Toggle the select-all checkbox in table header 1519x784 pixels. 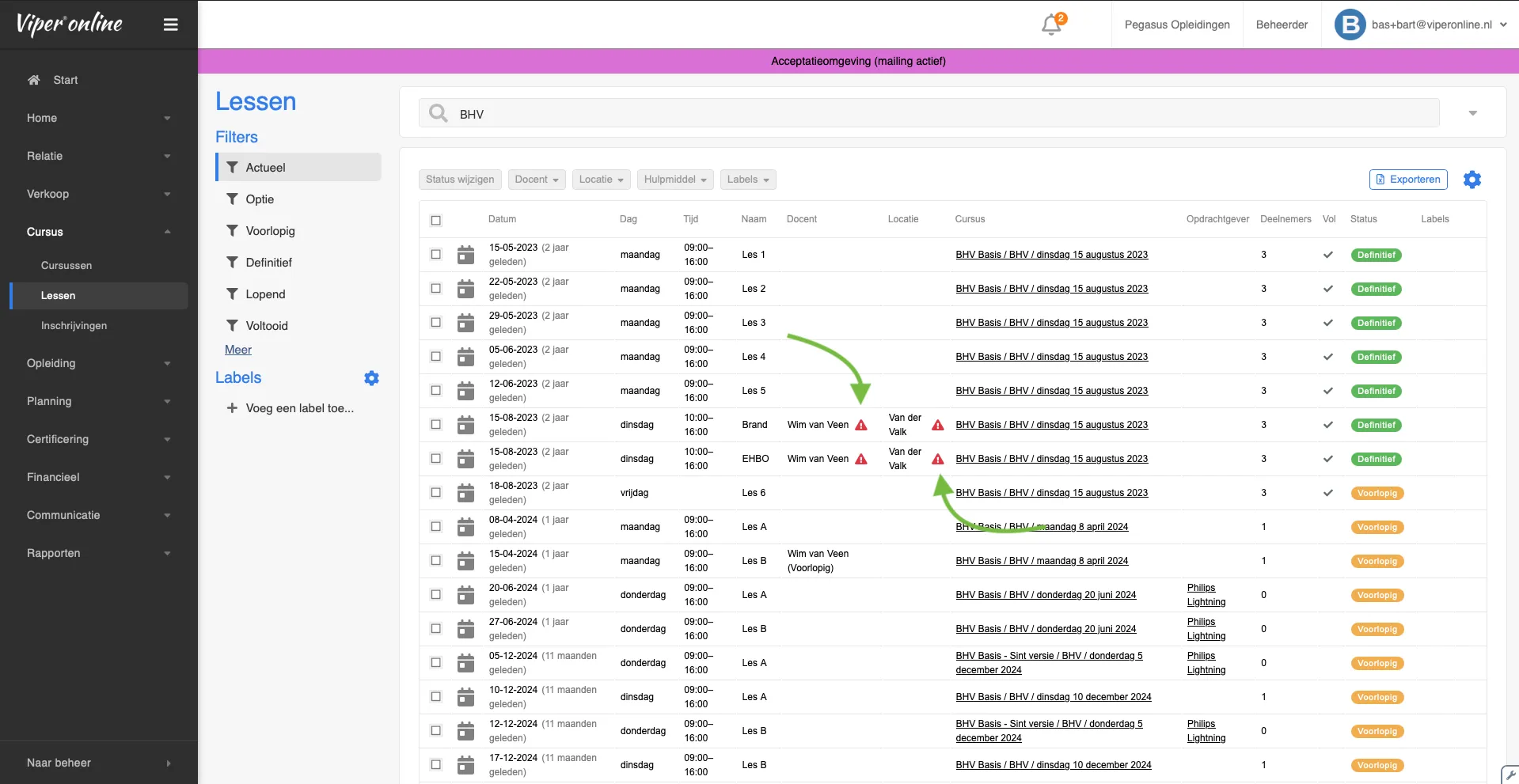click(x=436, y=220)
